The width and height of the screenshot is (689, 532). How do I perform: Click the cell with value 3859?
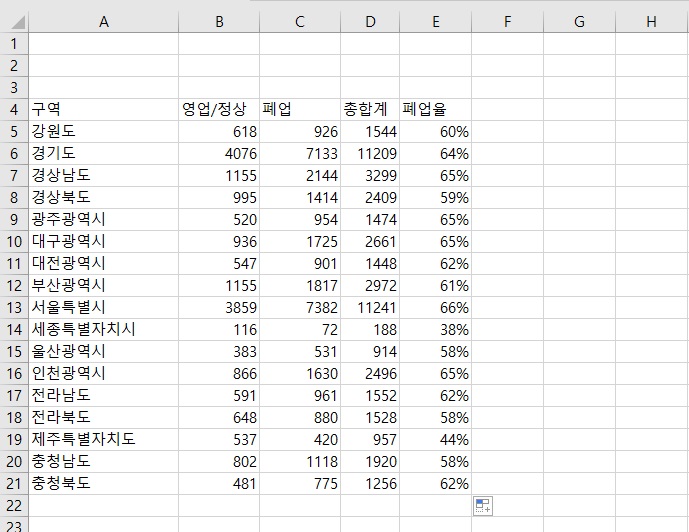(x=219, y=308)
